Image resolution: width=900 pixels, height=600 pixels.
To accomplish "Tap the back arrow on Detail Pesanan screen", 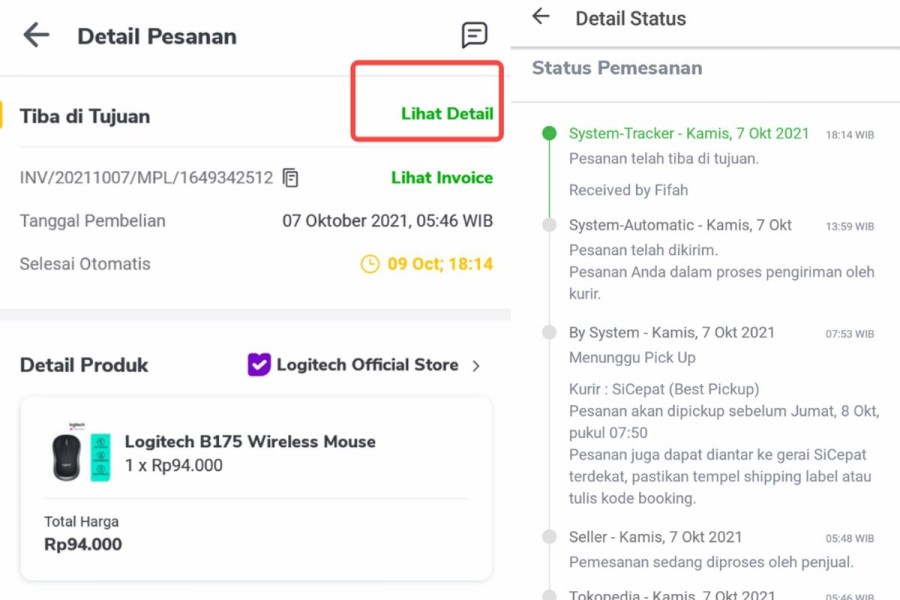I will (x=35, y=35).
